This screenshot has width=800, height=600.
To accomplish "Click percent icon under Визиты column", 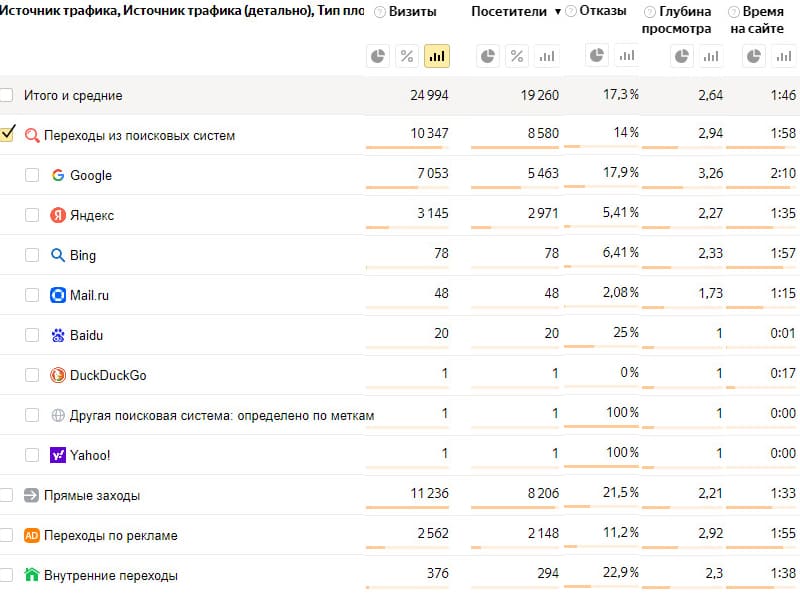I will click(x=407, y=56).
